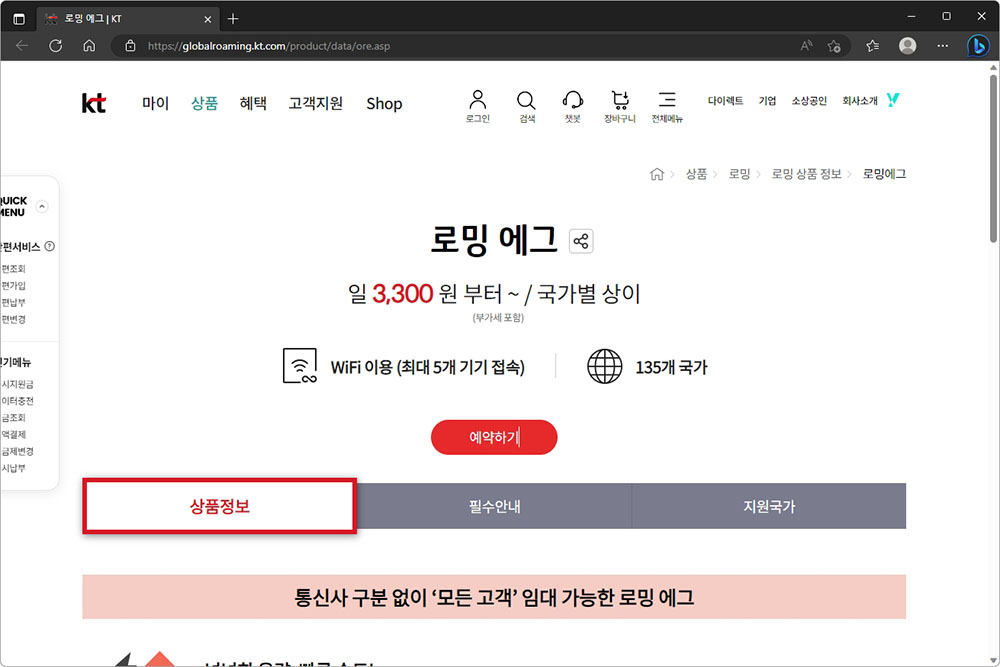
Task: Close the 로밍 에그 browser tab
Action: point(207,19)
